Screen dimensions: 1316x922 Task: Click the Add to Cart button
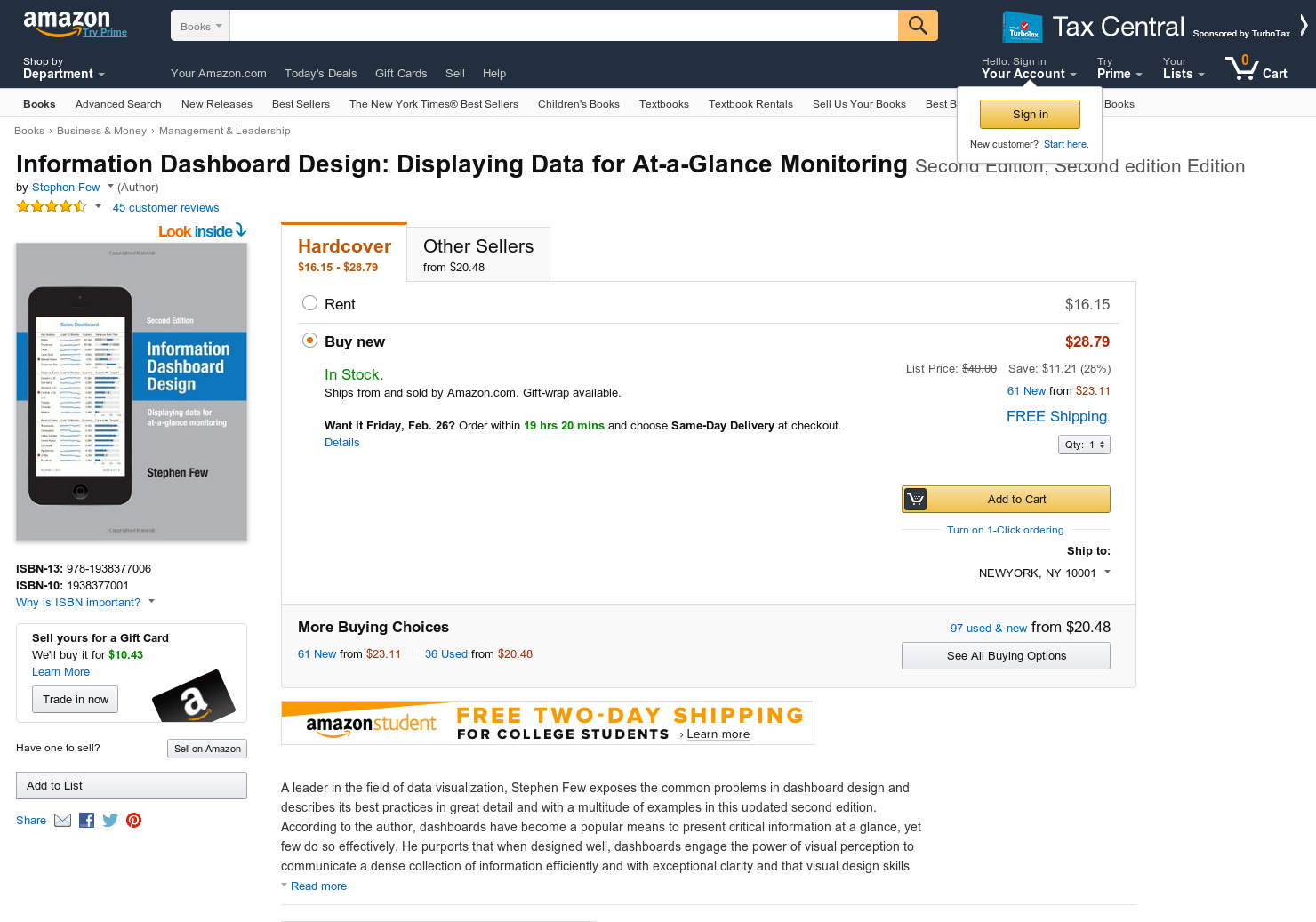pos(1006,499)
